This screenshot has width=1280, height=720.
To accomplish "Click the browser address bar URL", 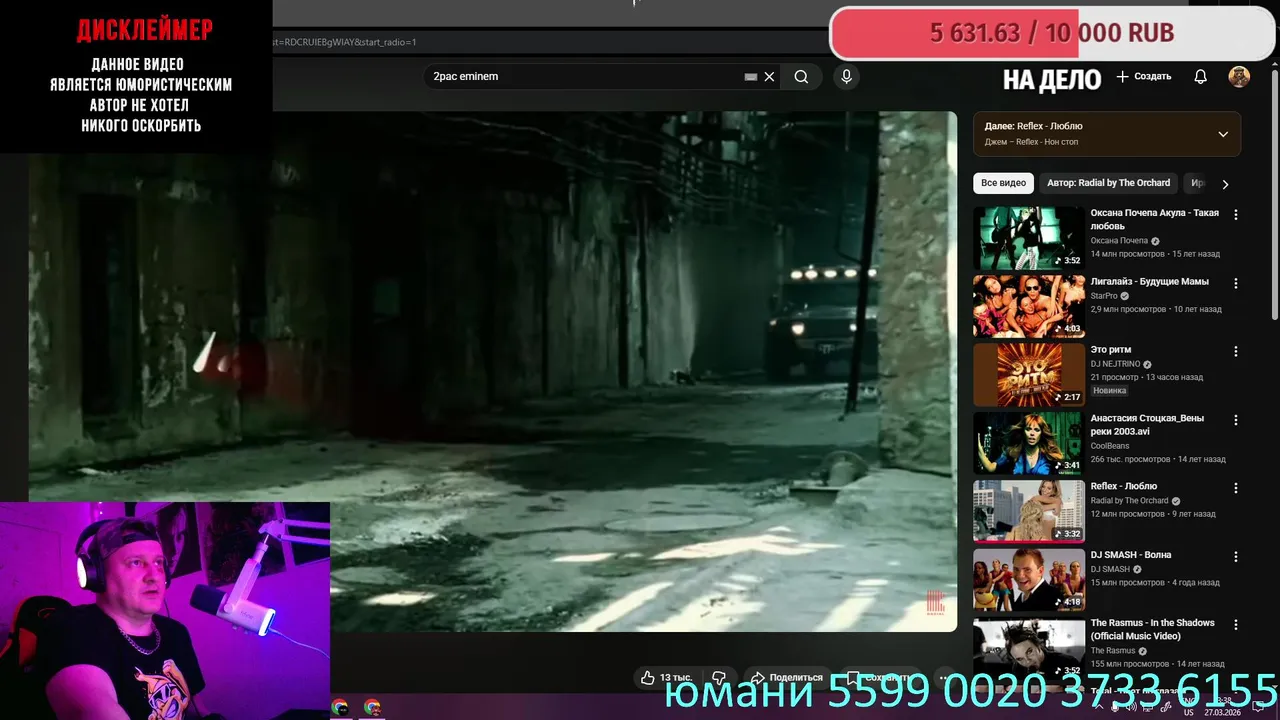I will 345,42.
